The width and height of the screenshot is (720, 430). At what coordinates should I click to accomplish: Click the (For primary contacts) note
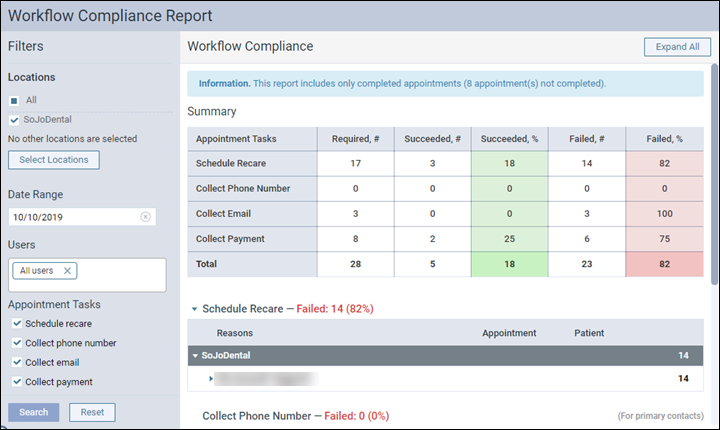(x=660, y=416)
